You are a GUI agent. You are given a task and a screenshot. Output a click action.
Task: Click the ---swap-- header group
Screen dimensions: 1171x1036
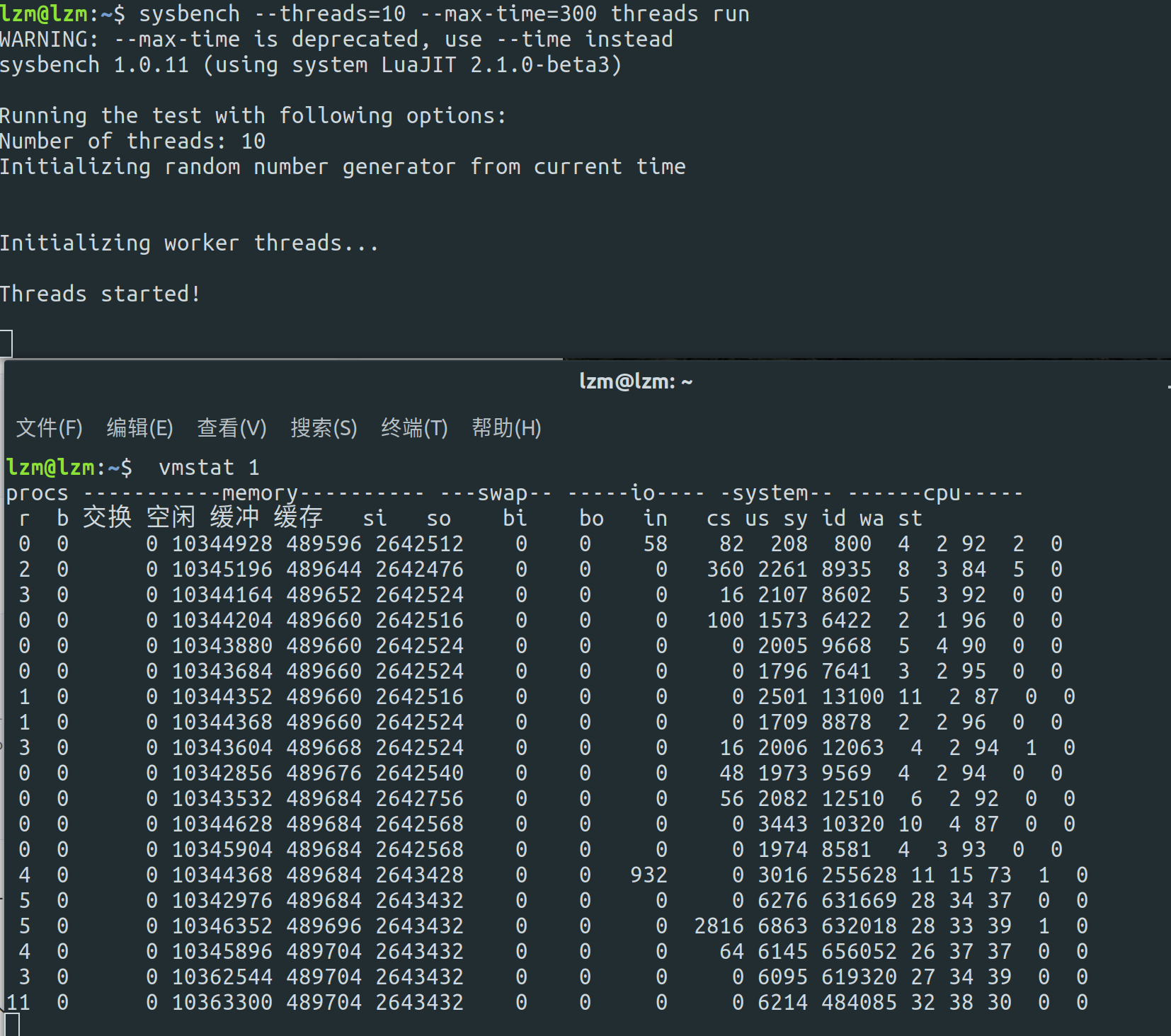coord(496,493)
